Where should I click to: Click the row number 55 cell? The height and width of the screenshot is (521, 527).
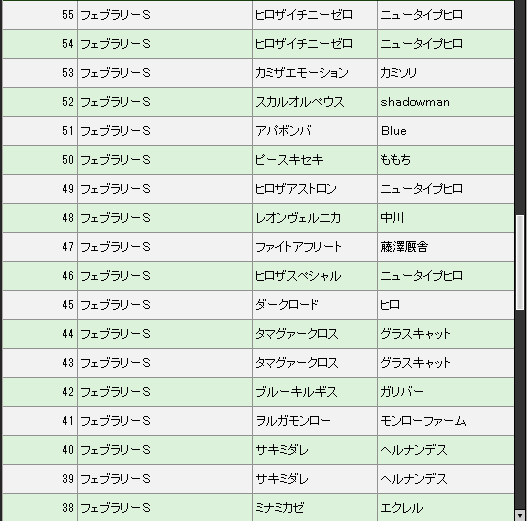(x=40, y=15)
